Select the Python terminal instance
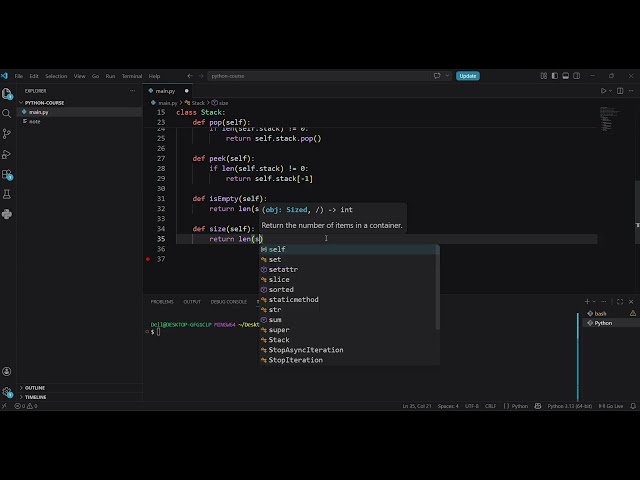Screen dimensions: 640x480 coord(611,323)
